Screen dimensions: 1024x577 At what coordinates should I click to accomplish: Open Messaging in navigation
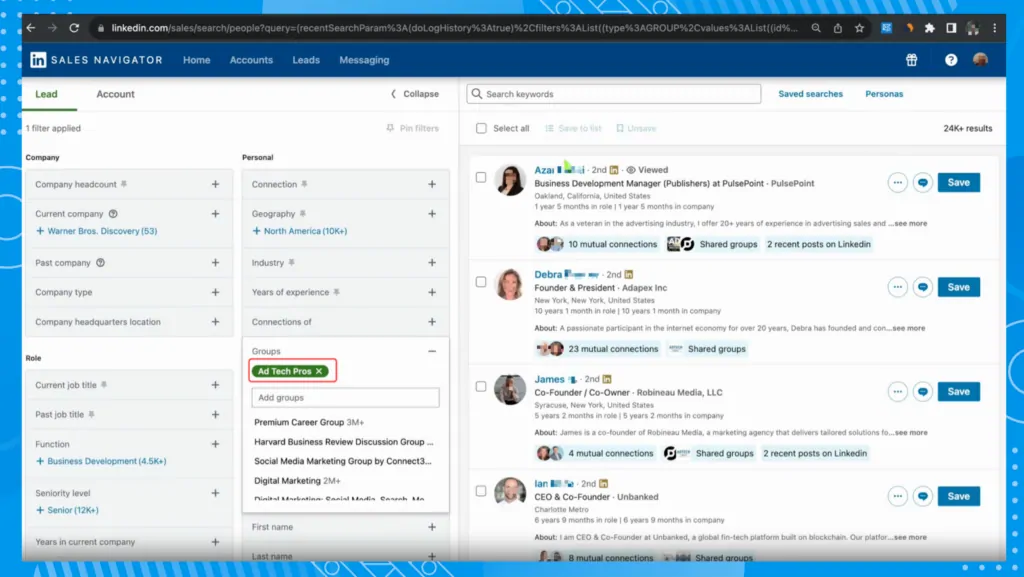364,60
